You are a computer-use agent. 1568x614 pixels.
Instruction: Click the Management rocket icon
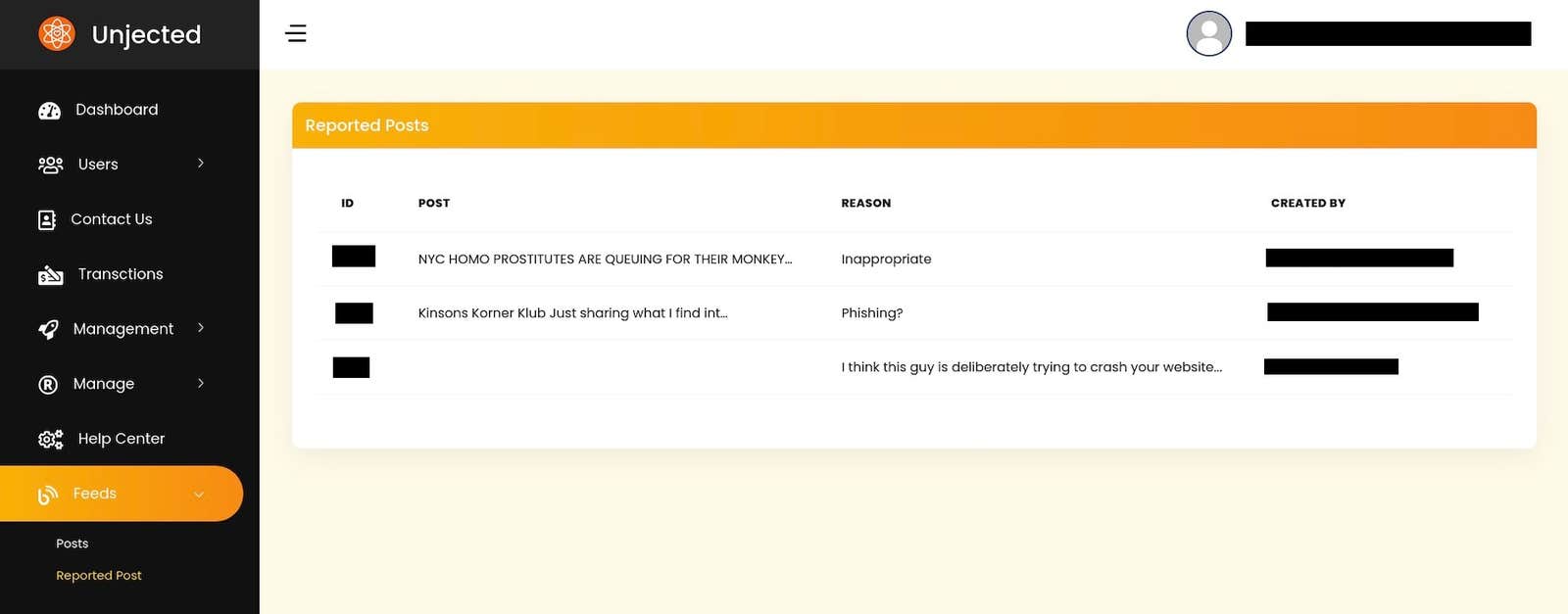point(48,330)
